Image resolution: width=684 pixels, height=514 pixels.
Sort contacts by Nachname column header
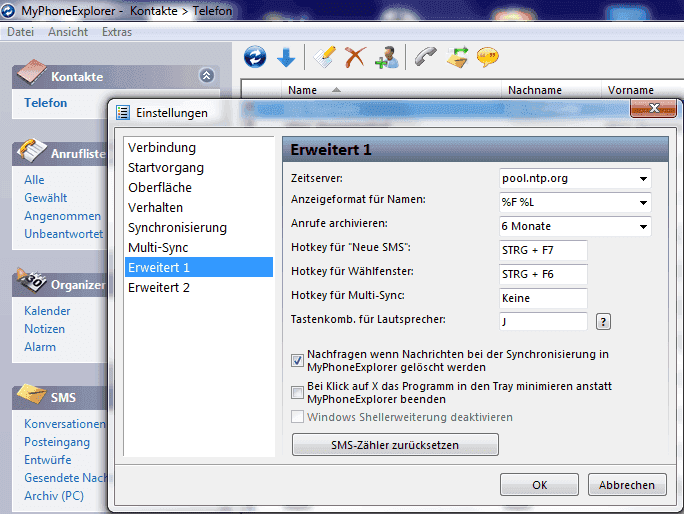(551, 90)
